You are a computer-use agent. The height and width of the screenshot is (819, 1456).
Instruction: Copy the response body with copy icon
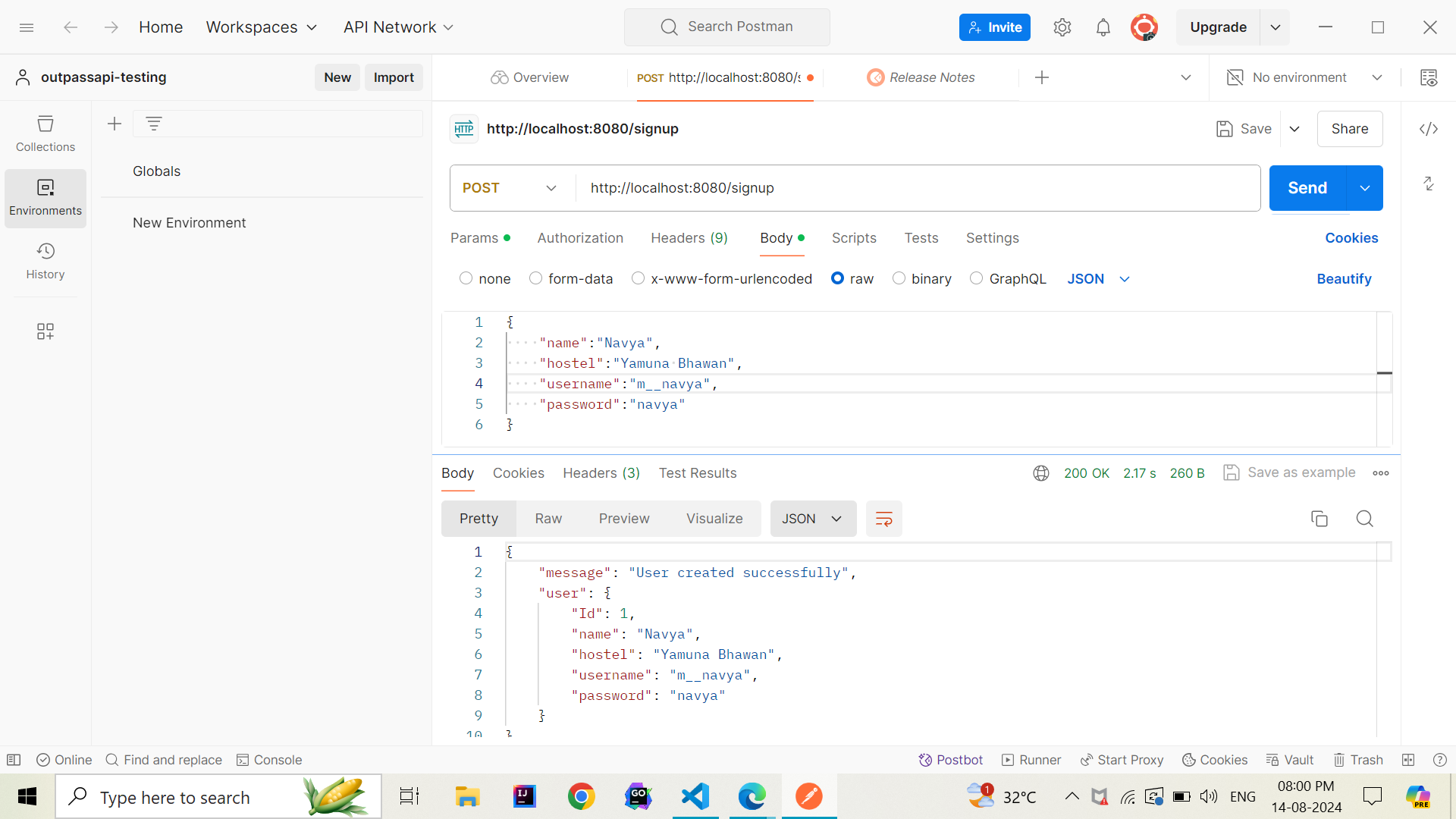[x=1319, y=519]
